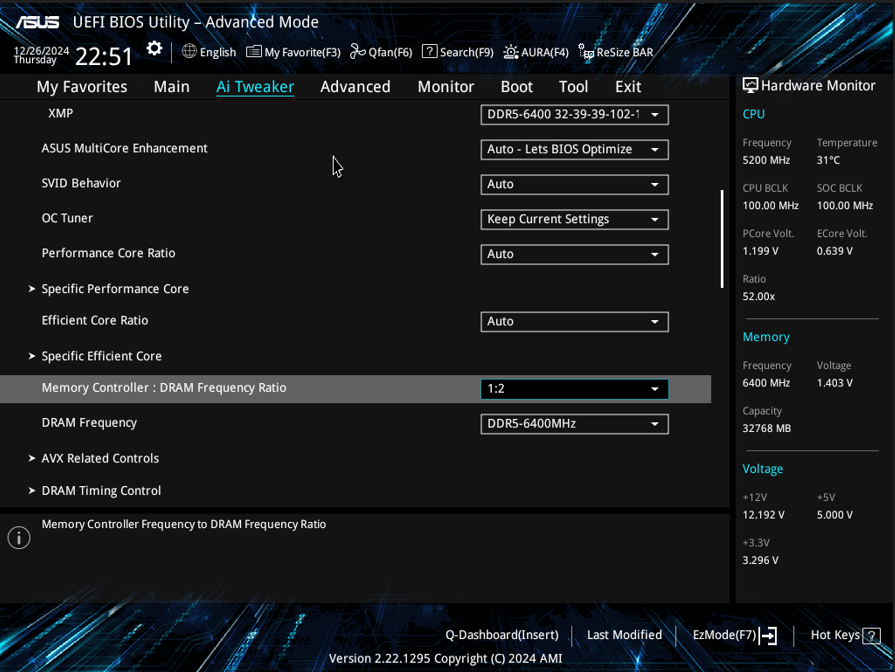Click the 22:51 clock display
This screenshot has width=895, height=672.
point(103,57)
